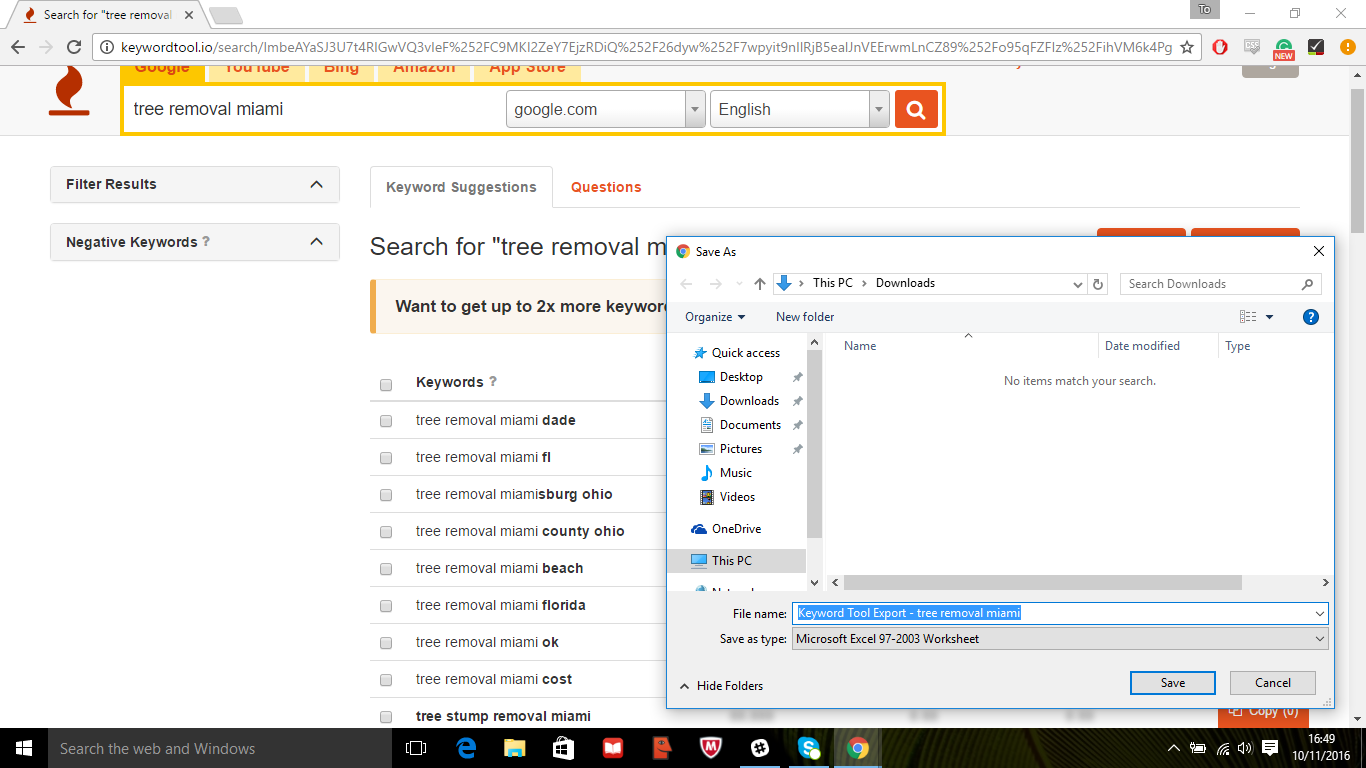Open the red stop-hand ad blocker extension

[1220, 47]
